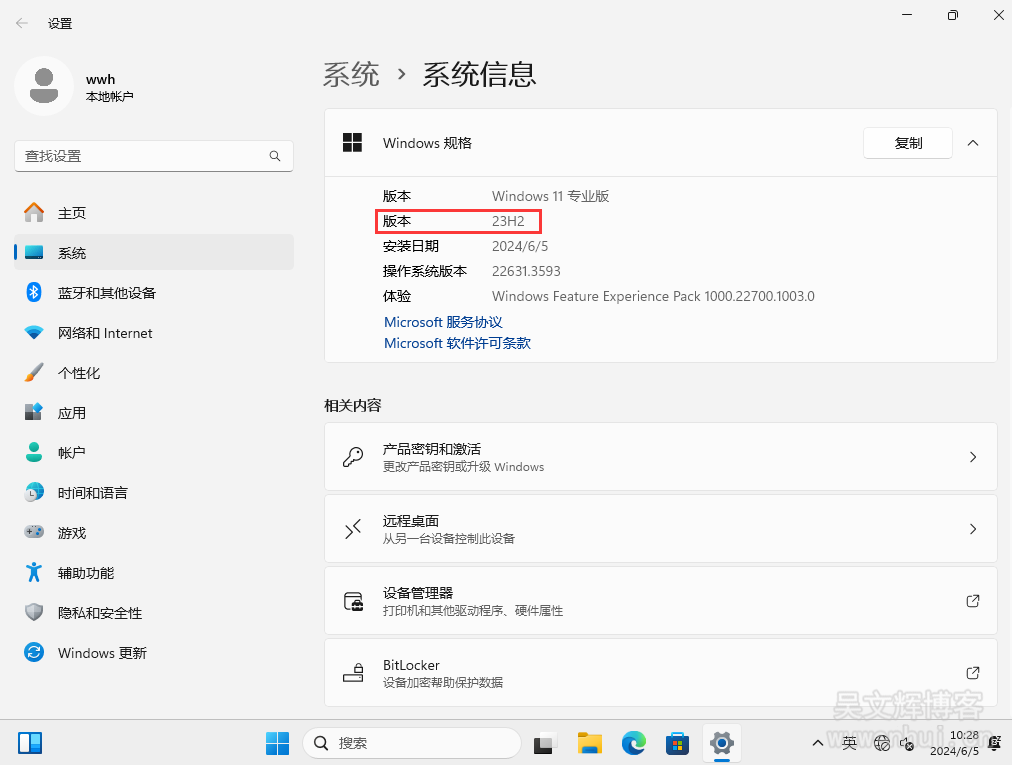Image resolution: width=1012 pixels, height=765 pixels.
Task: Go to the Home page menu item
Action: (72, 213)
